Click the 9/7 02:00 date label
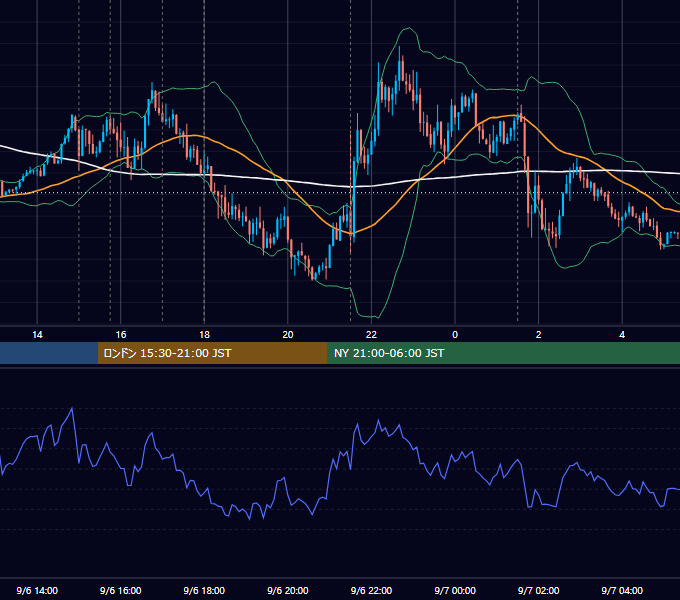 (x=539, y=590)
